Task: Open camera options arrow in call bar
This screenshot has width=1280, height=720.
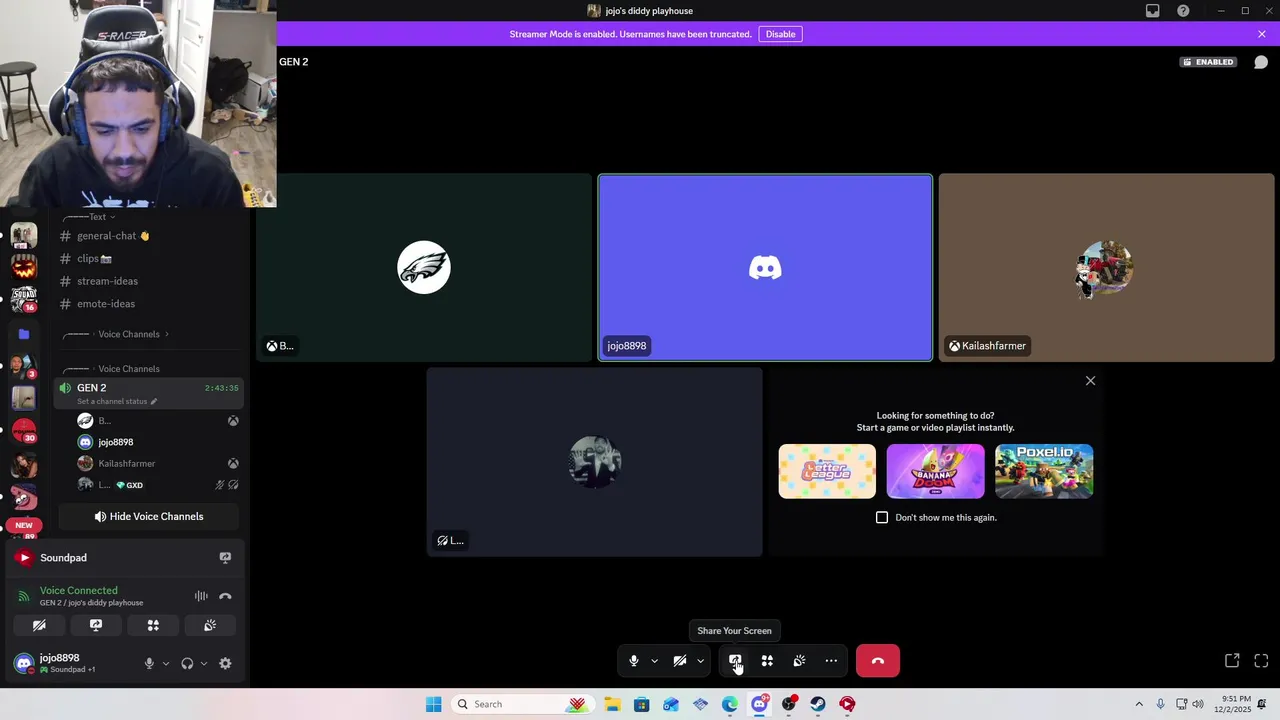Action: (x=700, y=661)
